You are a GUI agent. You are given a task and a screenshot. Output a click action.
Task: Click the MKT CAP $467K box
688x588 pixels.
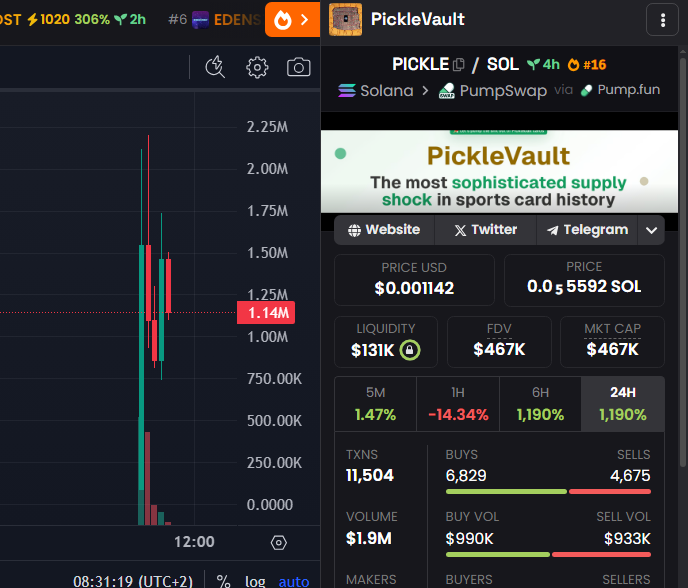click(612, 342)
